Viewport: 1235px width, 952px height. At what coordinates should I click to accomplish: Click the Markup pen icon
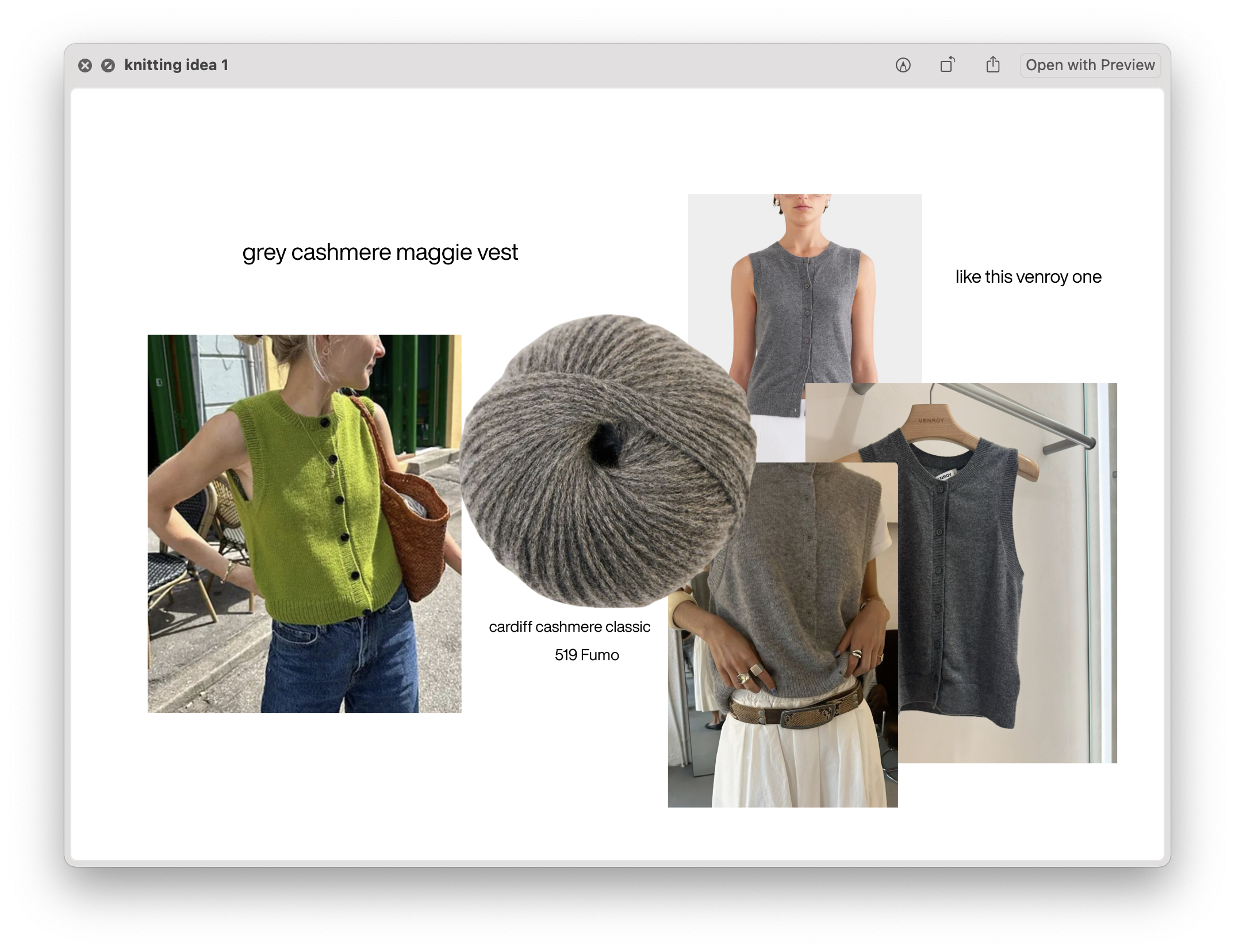point(903,66)
